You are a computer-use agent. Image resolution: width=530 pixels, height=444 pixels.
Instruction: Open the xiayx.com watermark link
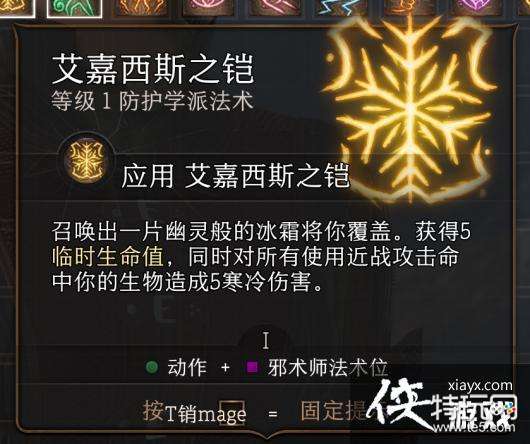tap(480, 385)
